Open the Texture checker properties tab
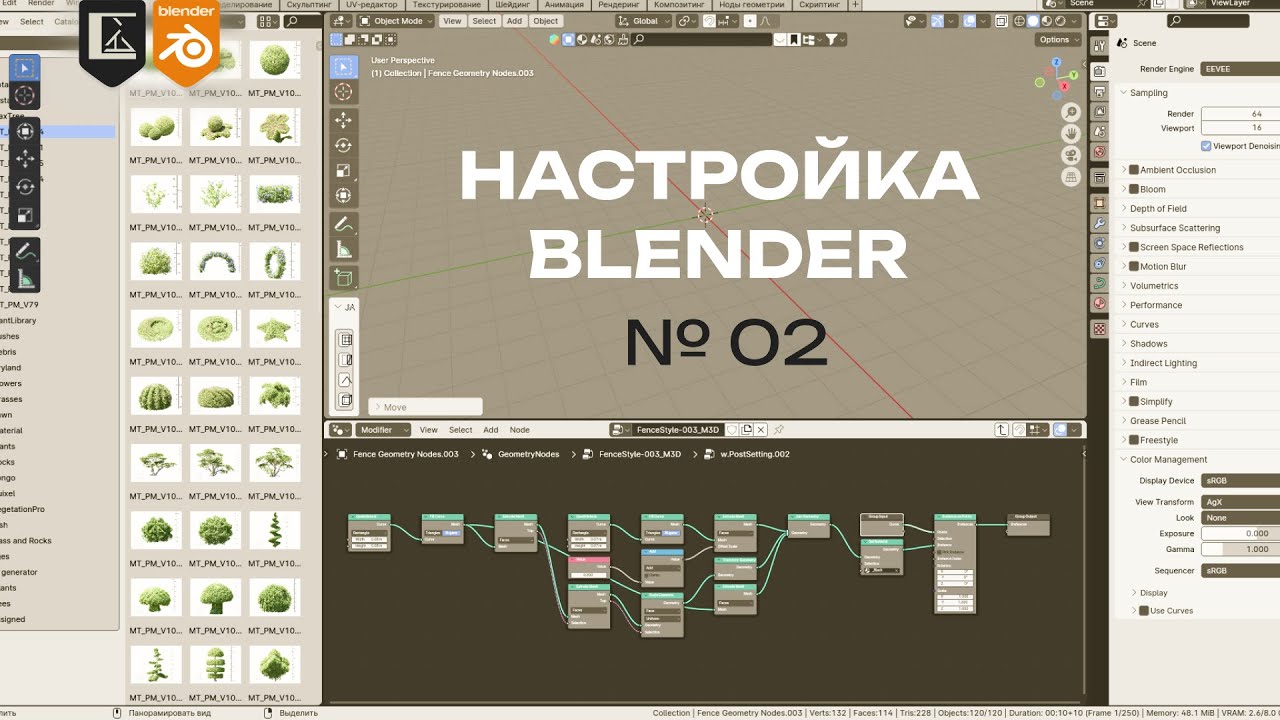The image size is (1280, 720). [1100, 328]
